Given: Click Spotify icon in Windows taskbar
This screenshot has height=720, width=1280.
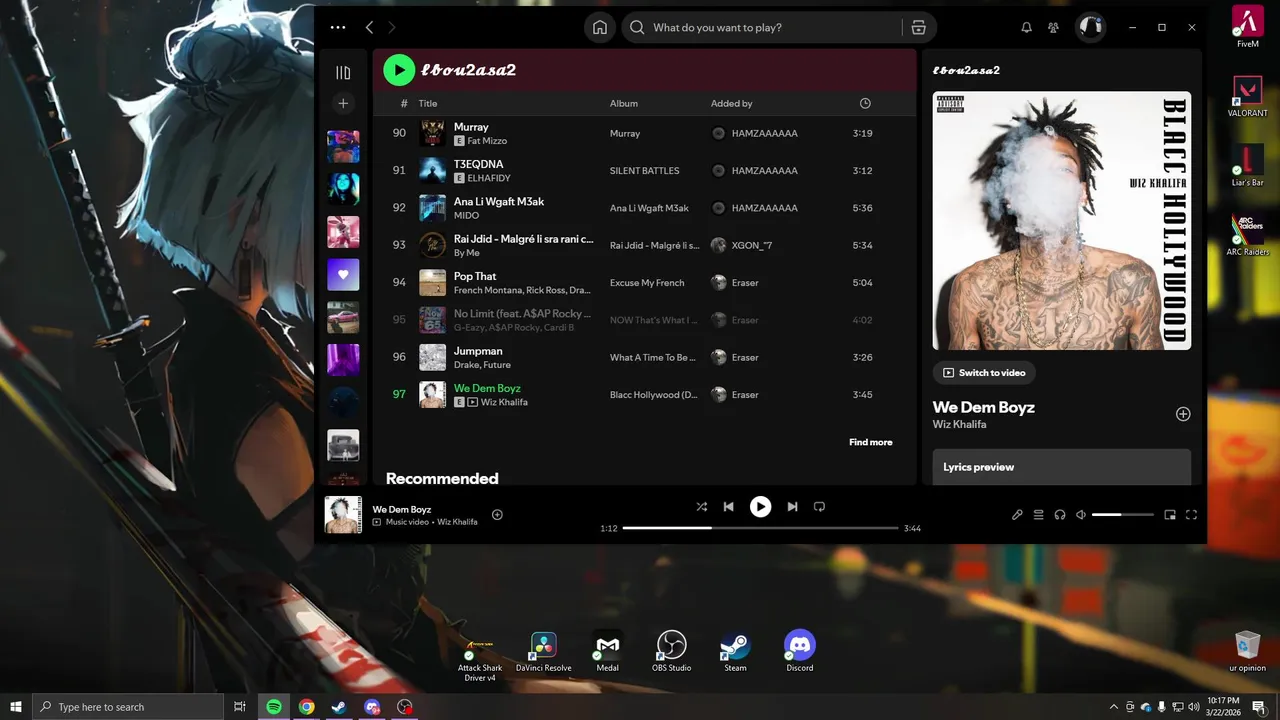Looking at the screenshot, I should tap(274, 707).
